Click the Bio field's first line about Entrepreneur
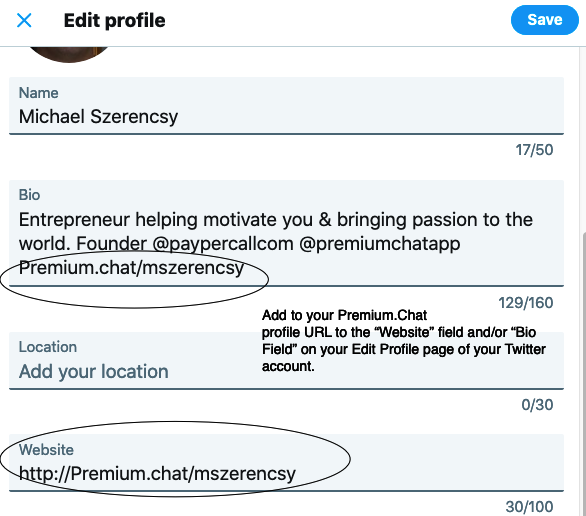 pos(276,220)
